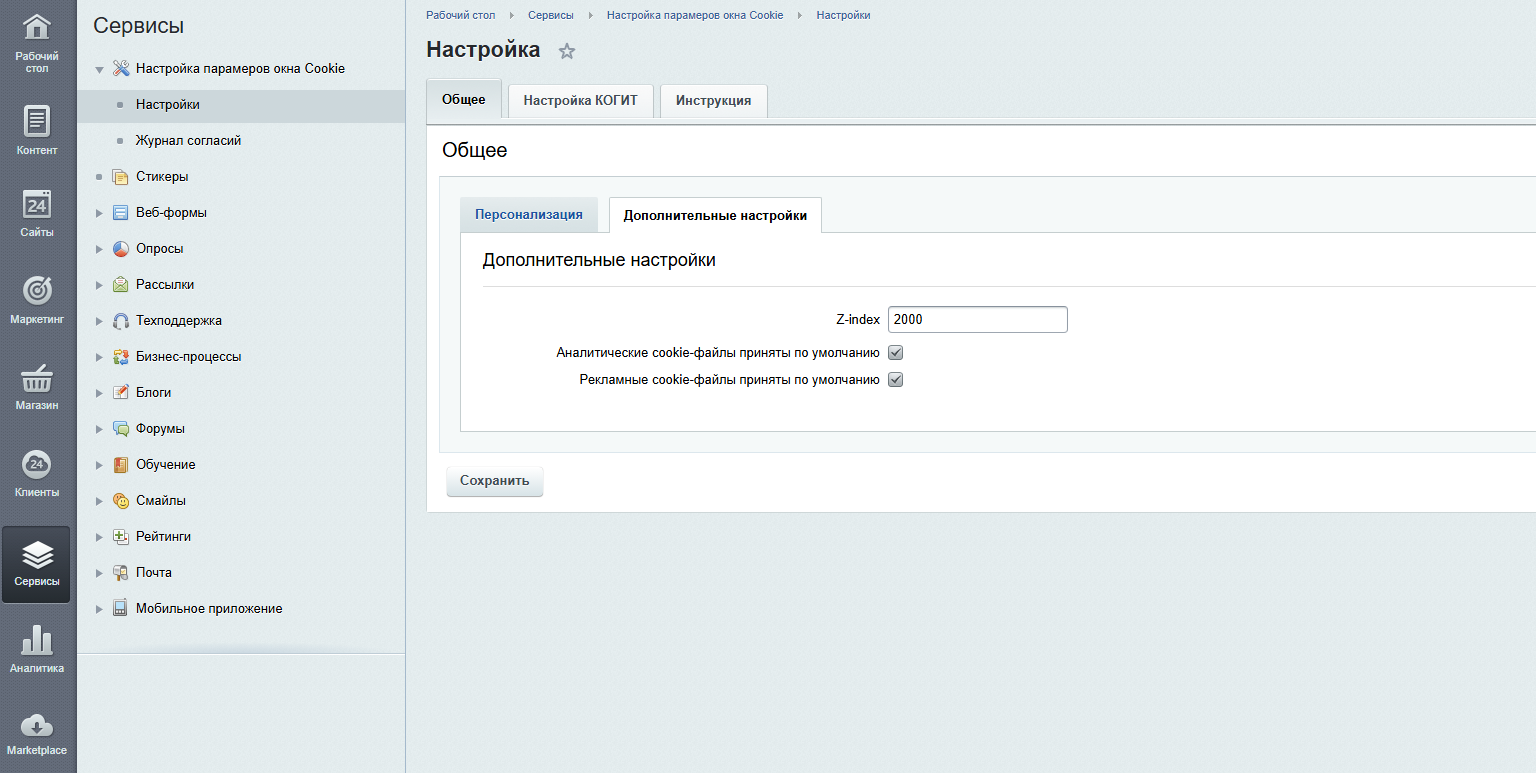The height and width of the screenshot is (773, 1536).
Task: Развернуть раздел Бизнес-процессы
Action: click(x=98, y=356)
